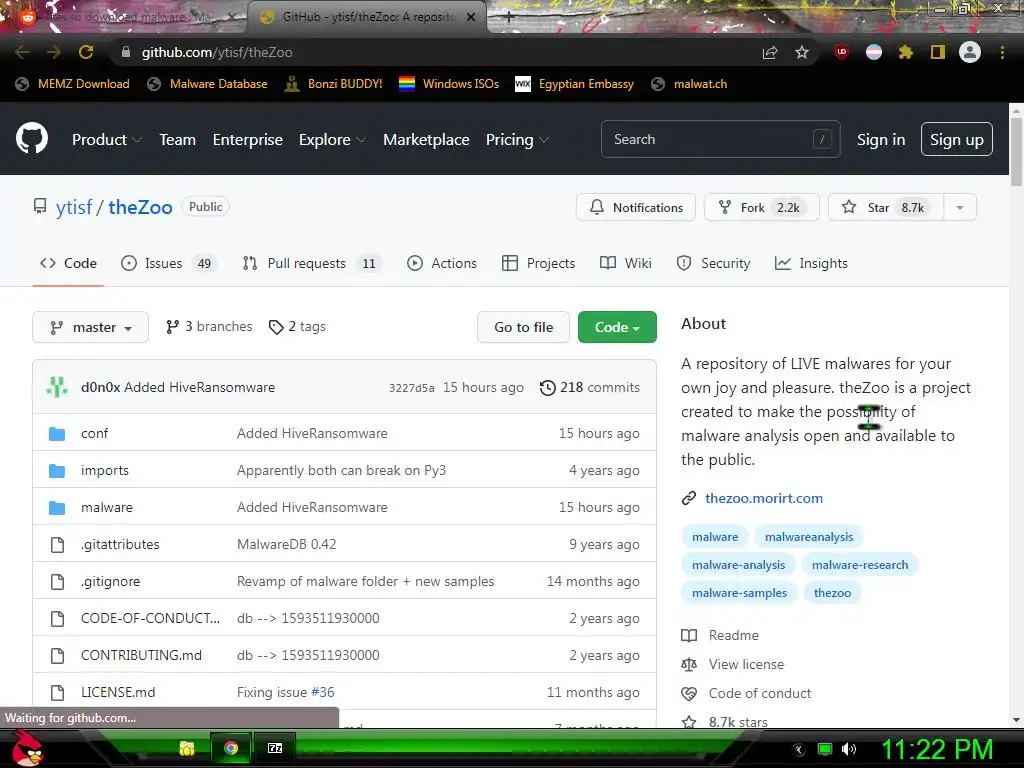Screen dimensions: 1024x768
Task: Open the Marketplace page
Action: point(426,140)
